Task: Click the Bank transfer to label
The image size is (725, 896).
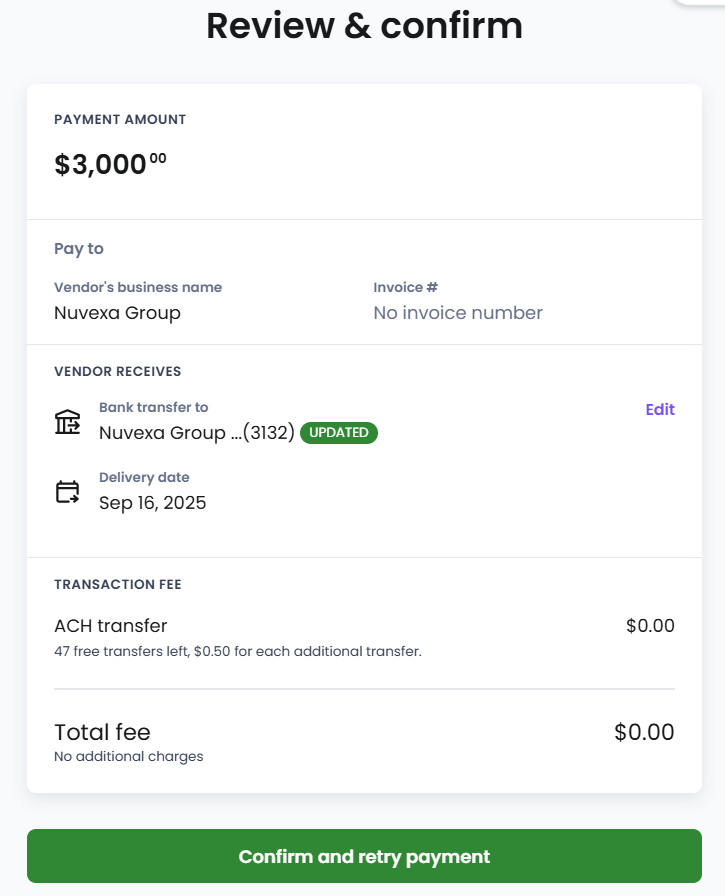Action: tap(153, 407)
